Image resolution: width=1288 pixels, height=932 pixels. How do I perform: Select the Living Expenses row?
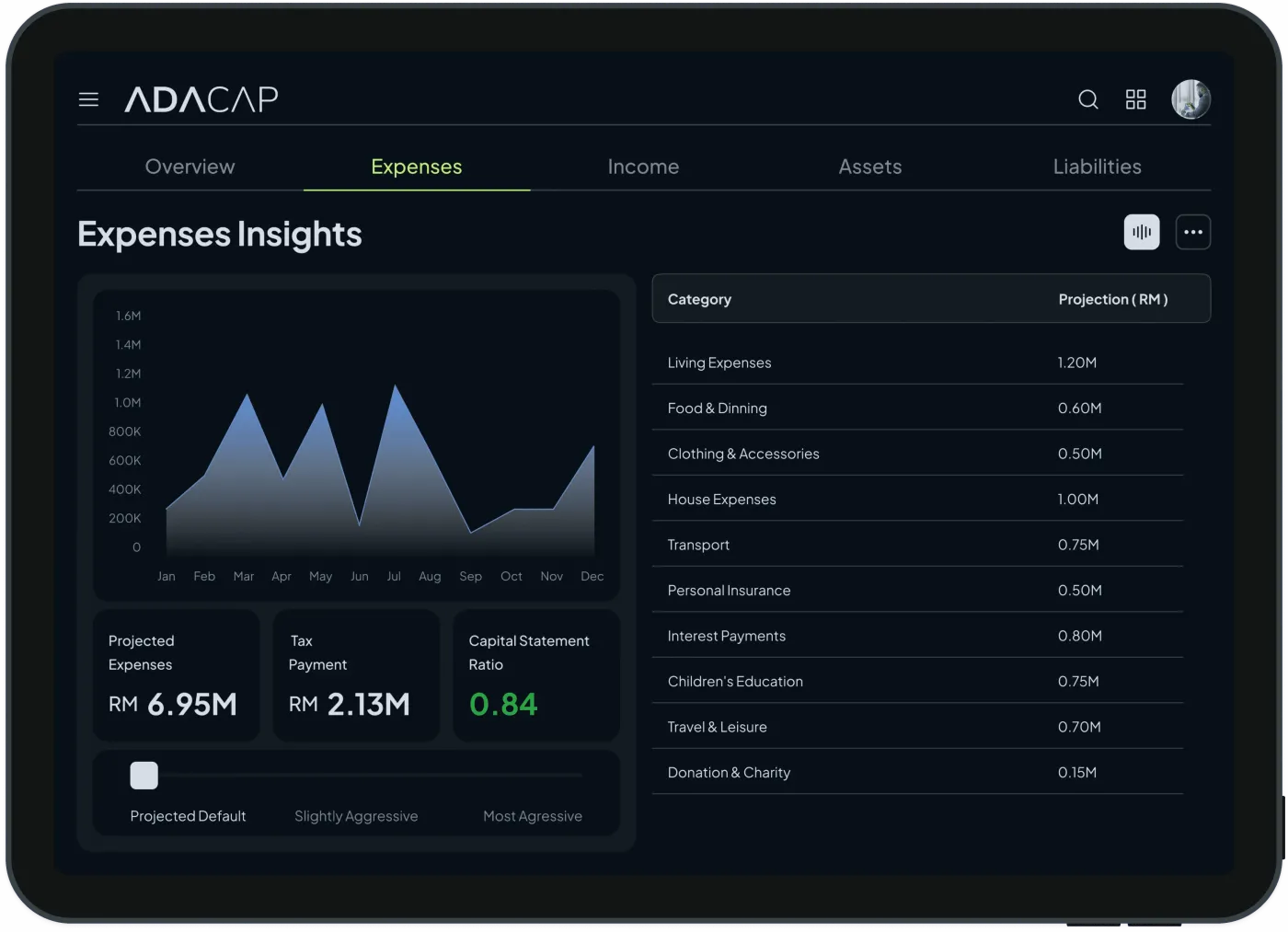pos(918,362)
